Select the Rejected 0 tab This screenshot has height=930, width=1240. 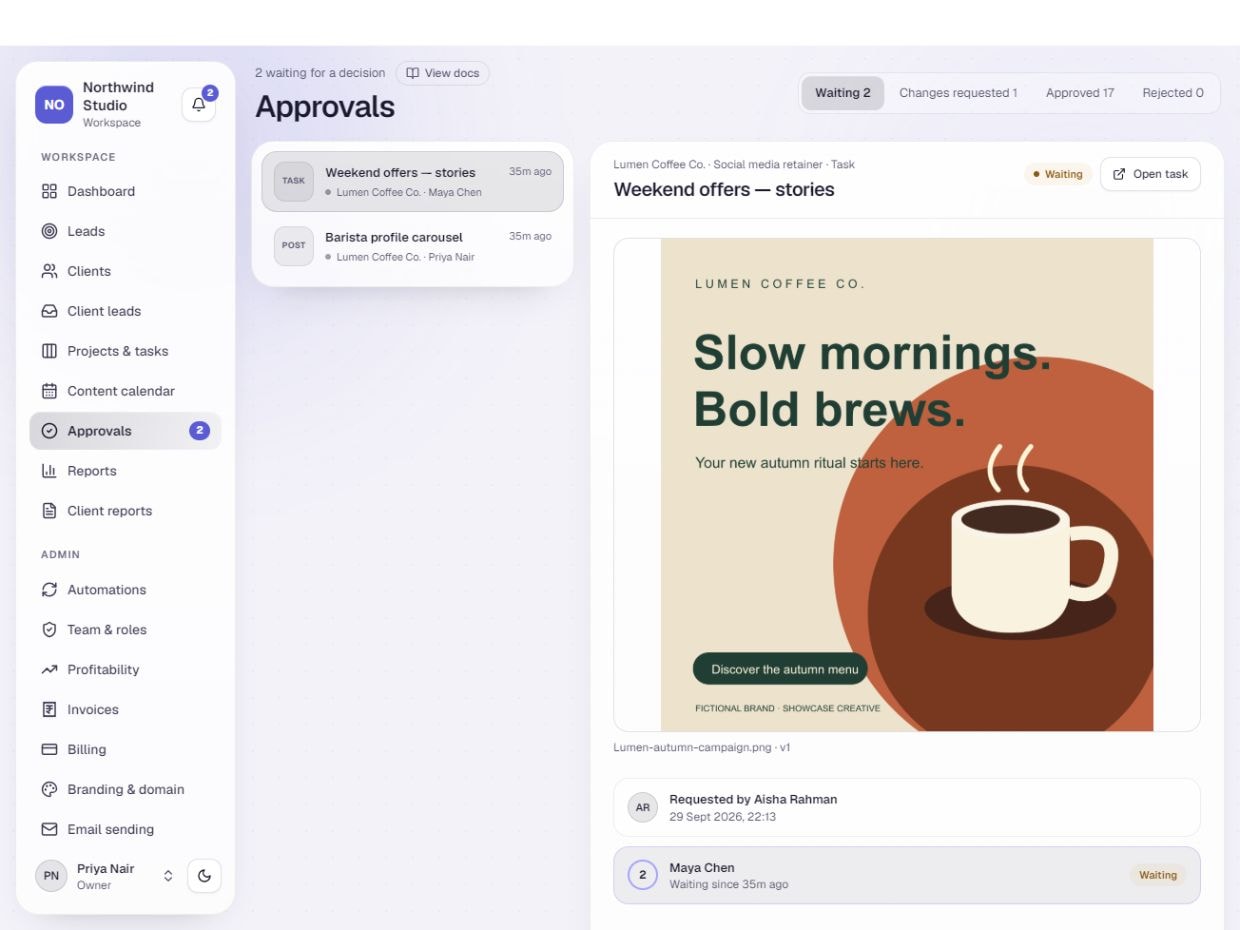click(1173, 93)
